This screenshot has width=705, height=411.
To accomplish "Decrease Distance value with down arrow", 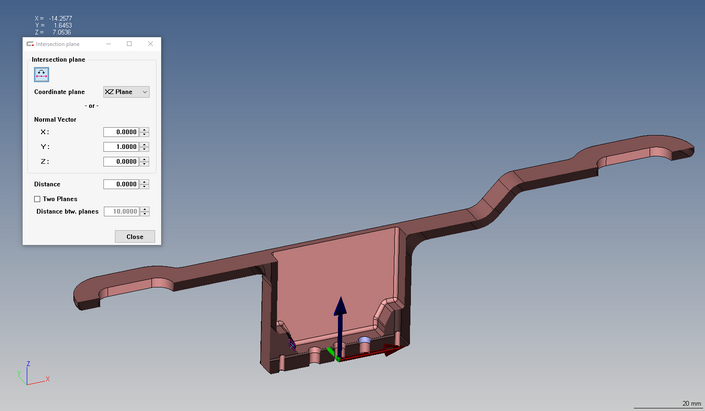I will pos(144,187).
